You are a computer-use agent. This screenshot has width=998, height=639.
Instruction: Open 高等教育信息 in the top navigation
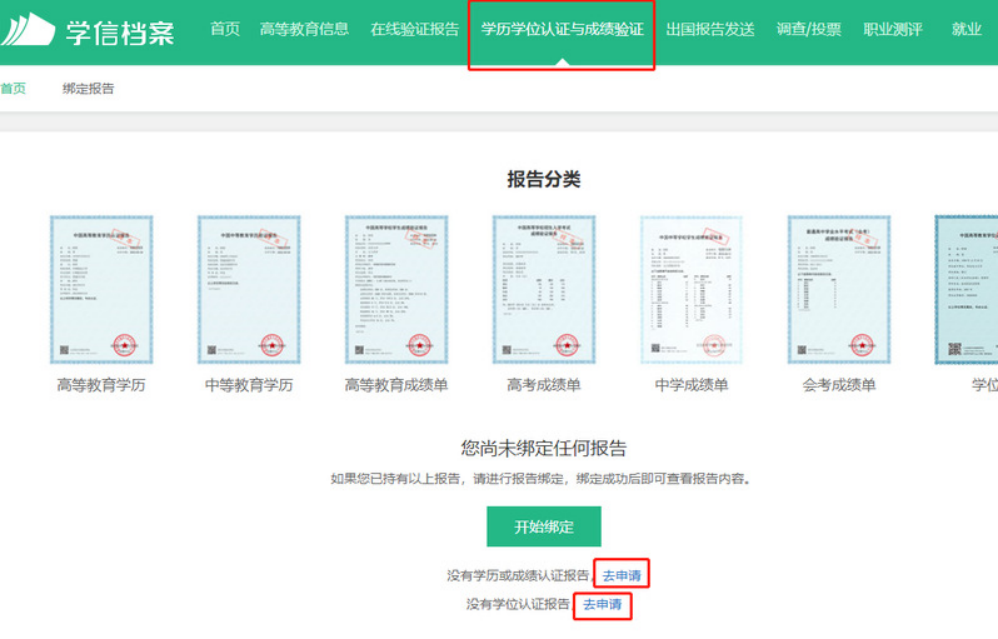point(304,29)
